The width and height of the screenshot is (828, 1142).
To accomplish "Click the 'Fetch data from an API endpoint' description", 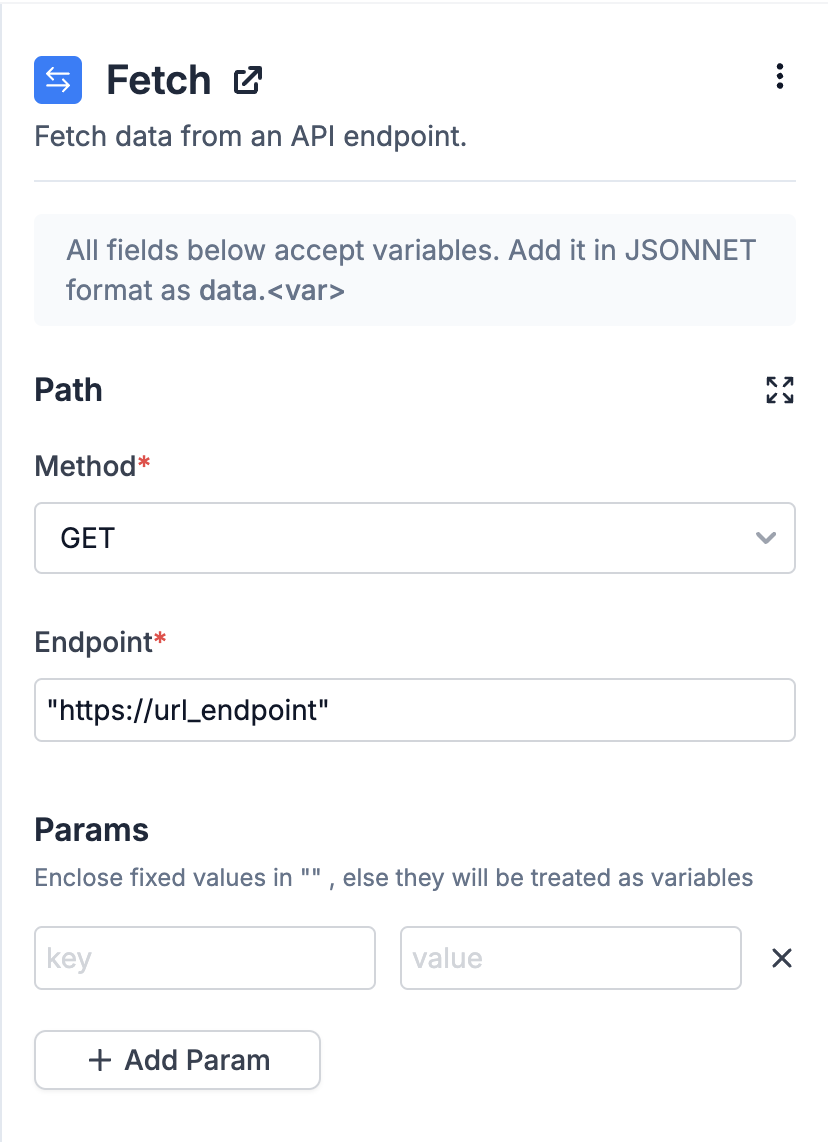I will point(251,136).
